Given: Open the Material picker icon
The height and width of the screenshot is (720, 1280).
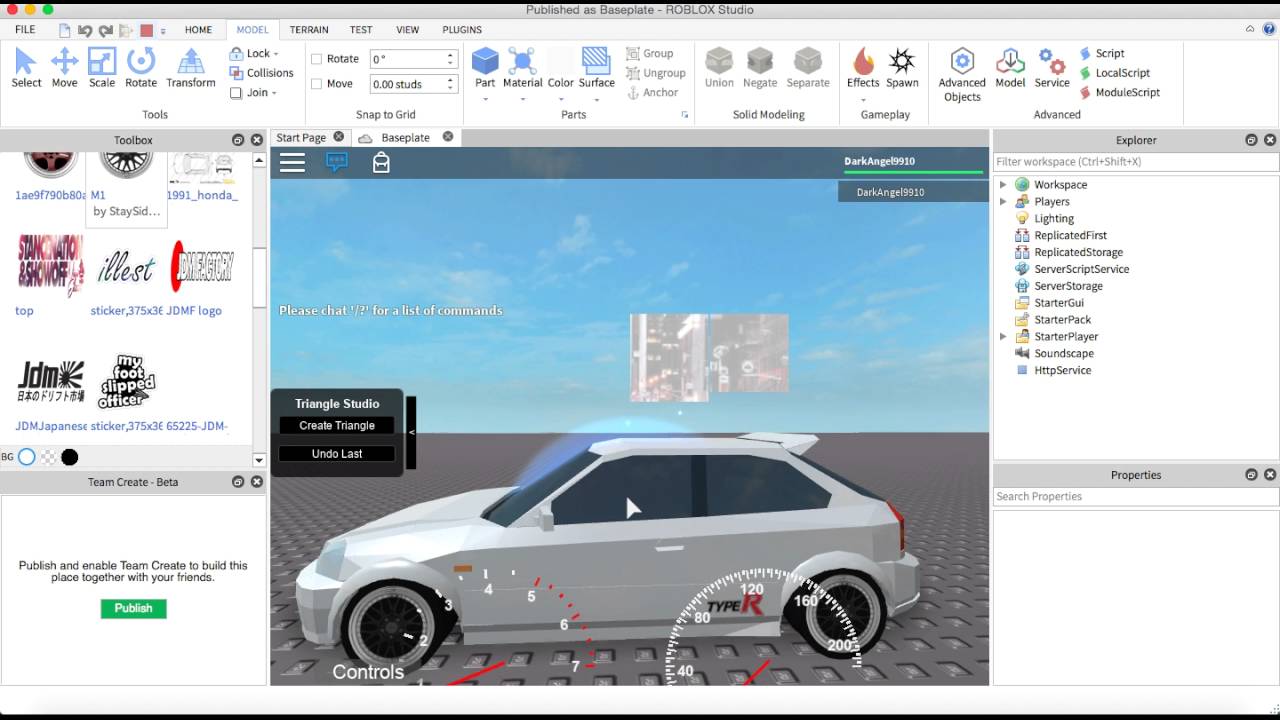Looking at the screenshot, I should coord(522,62).
